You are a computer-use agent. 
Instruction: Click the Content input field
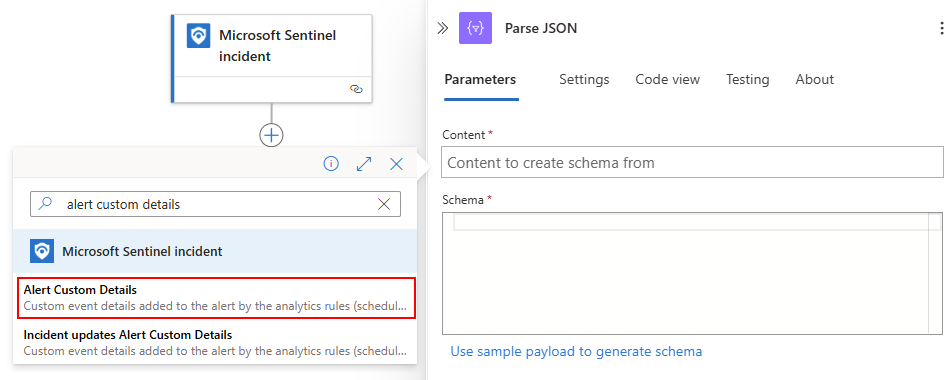click(693, 162)
